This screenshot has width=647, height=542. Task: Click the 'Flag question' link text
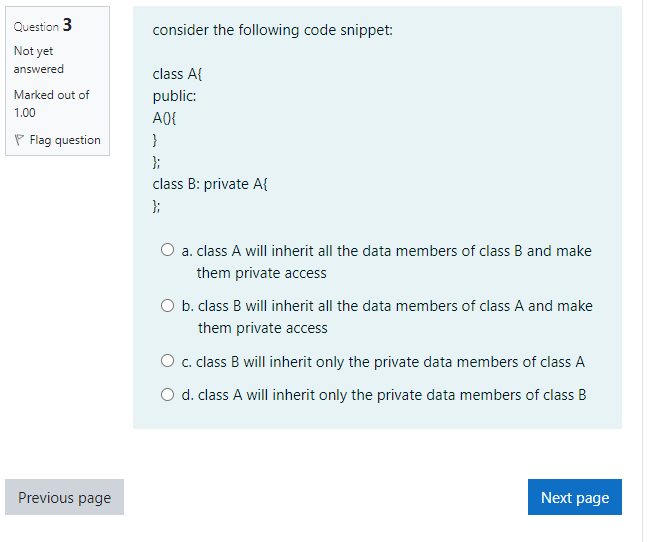coord(65,141)
